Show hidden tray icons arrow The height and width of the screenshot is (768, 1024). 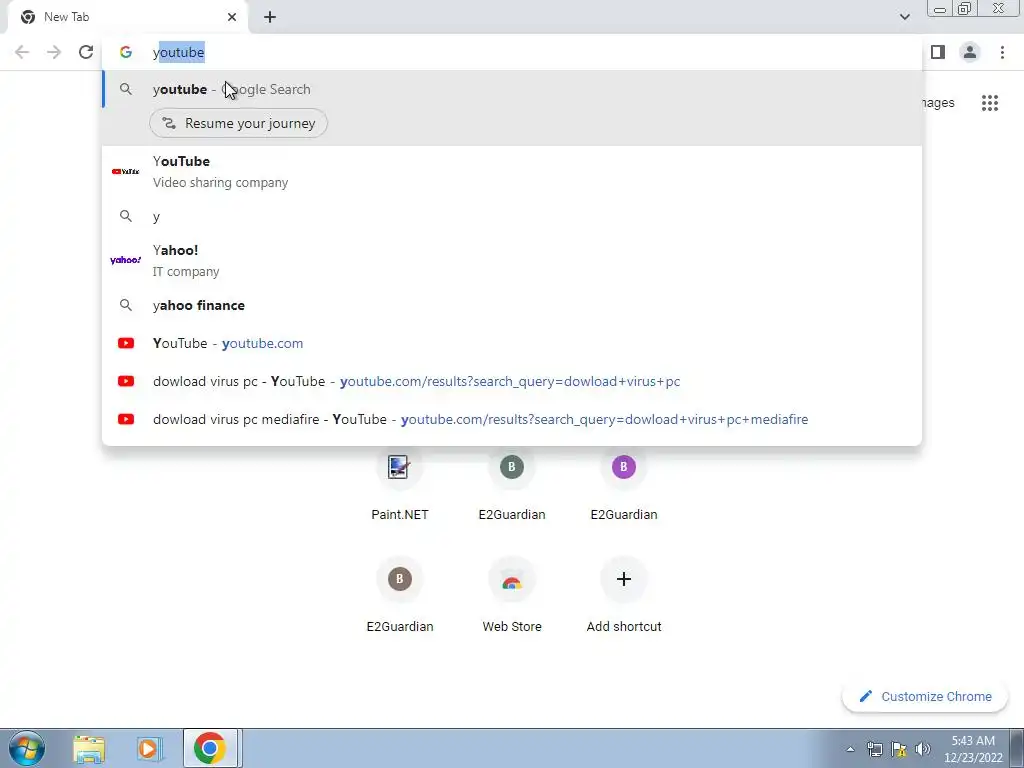[x=850, y=749]
